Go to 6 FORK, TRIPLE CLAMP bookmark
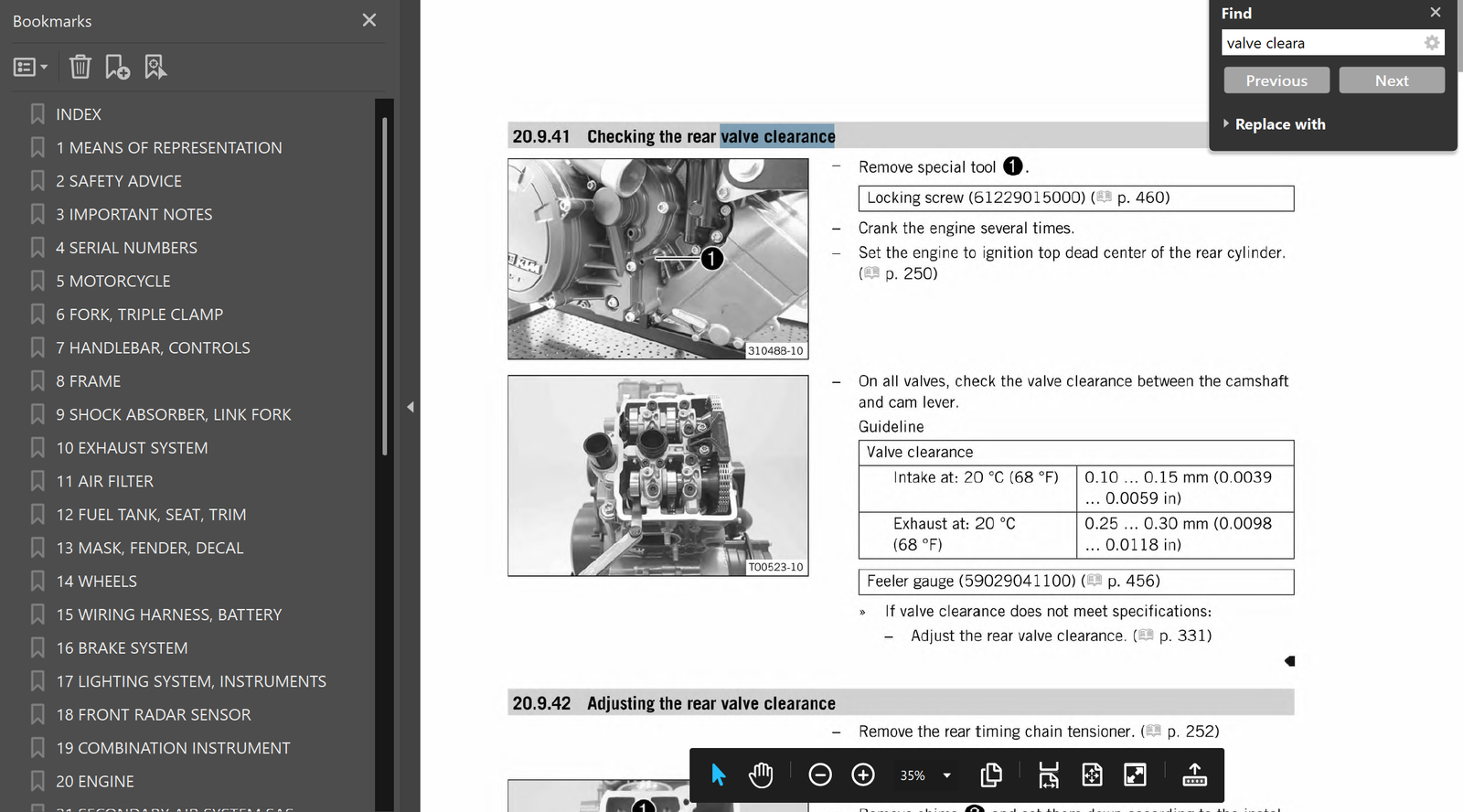 coord(140,315)
